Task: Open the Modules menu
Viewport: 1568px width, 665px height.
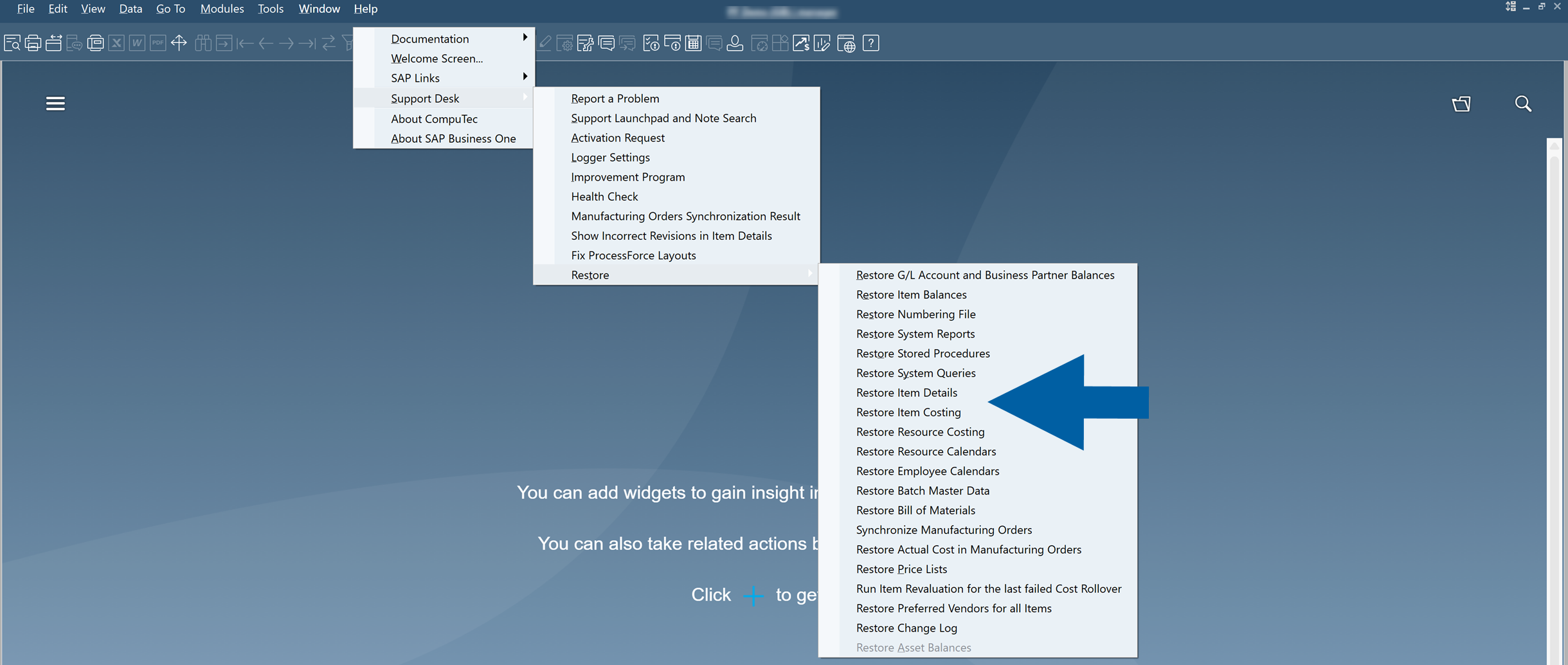Action: (222, 8)
